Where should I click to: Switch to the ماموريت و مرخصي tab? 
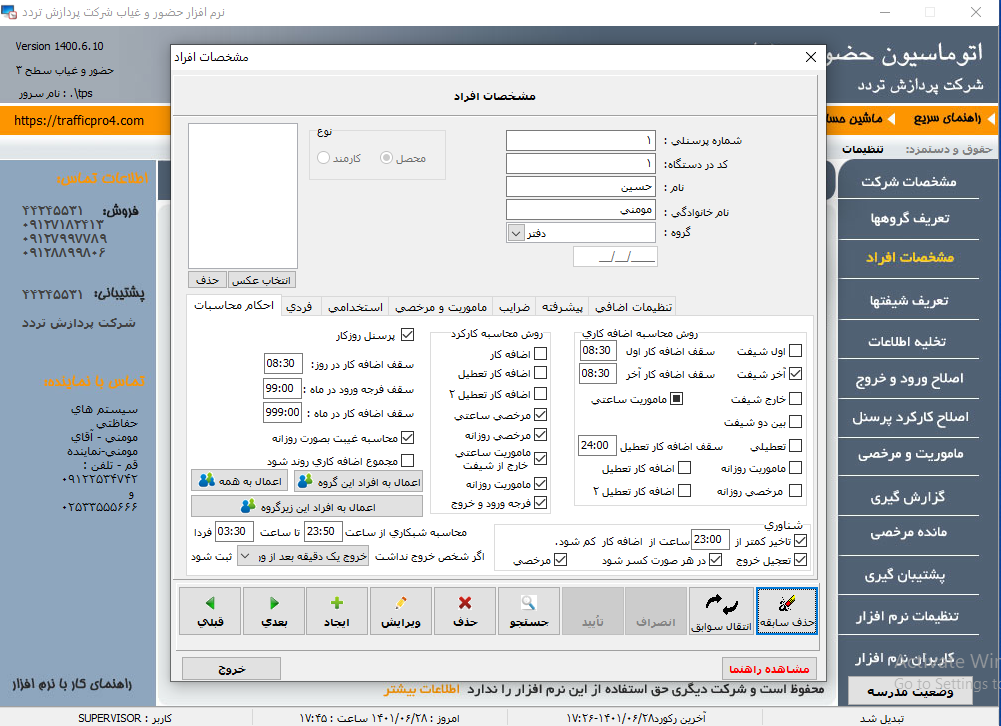pyautogui.click(x=440, y=307)
